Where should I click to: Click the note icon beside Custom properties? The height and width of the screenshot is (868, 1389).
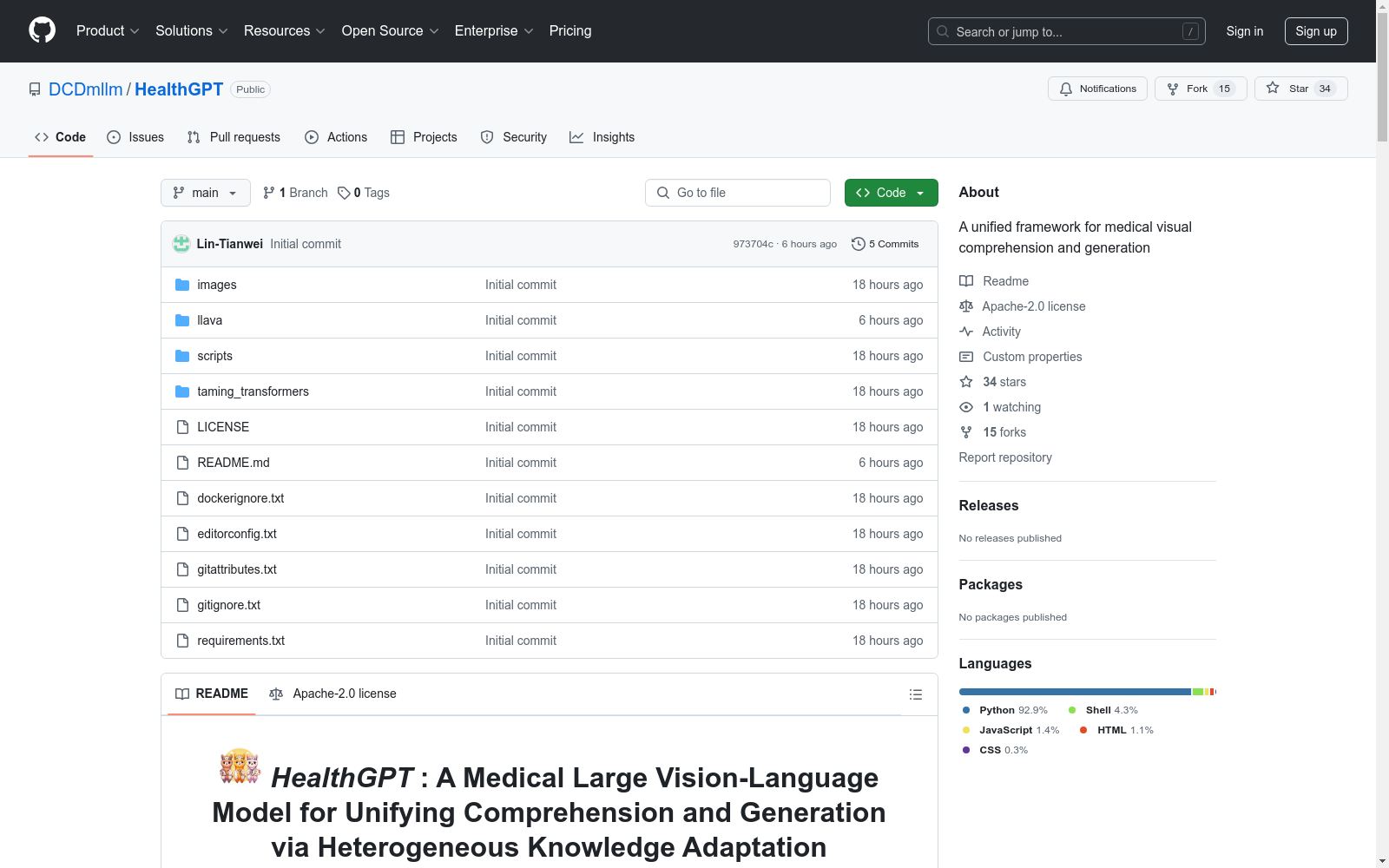[x=966, y=357]
